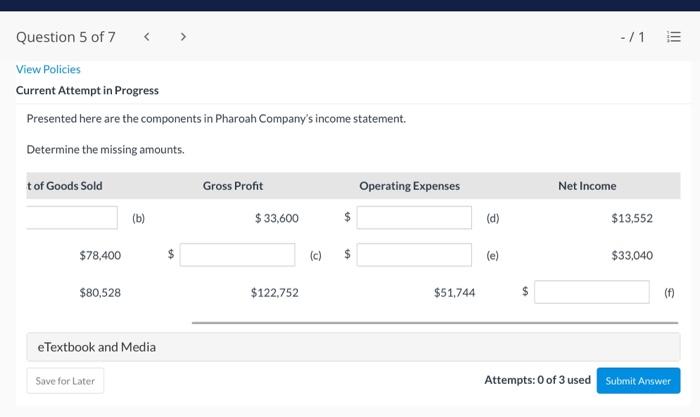Click the -/1 score indicator
The width and height of the screenshot is (700, 417).
coord(632,38)
